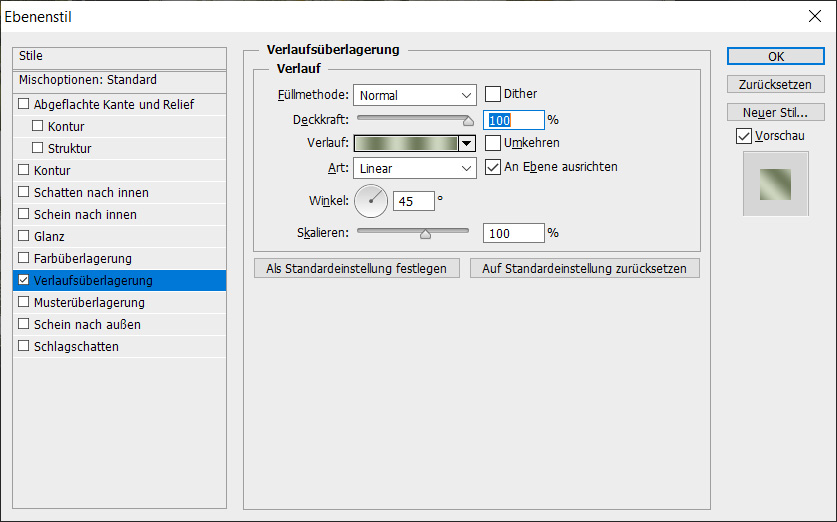Toggle Schein nach außen checkbox
Image resolution: width=837 pixels, height=522 pixels.
pos(23,323)
